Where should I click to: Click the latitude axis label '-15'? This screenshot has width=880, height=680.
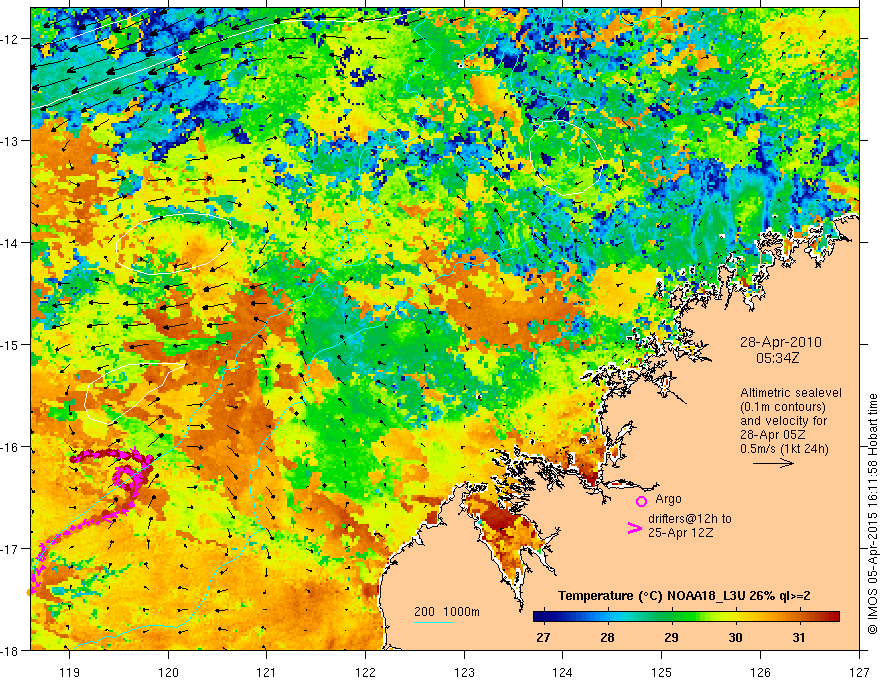coord(10,344)
